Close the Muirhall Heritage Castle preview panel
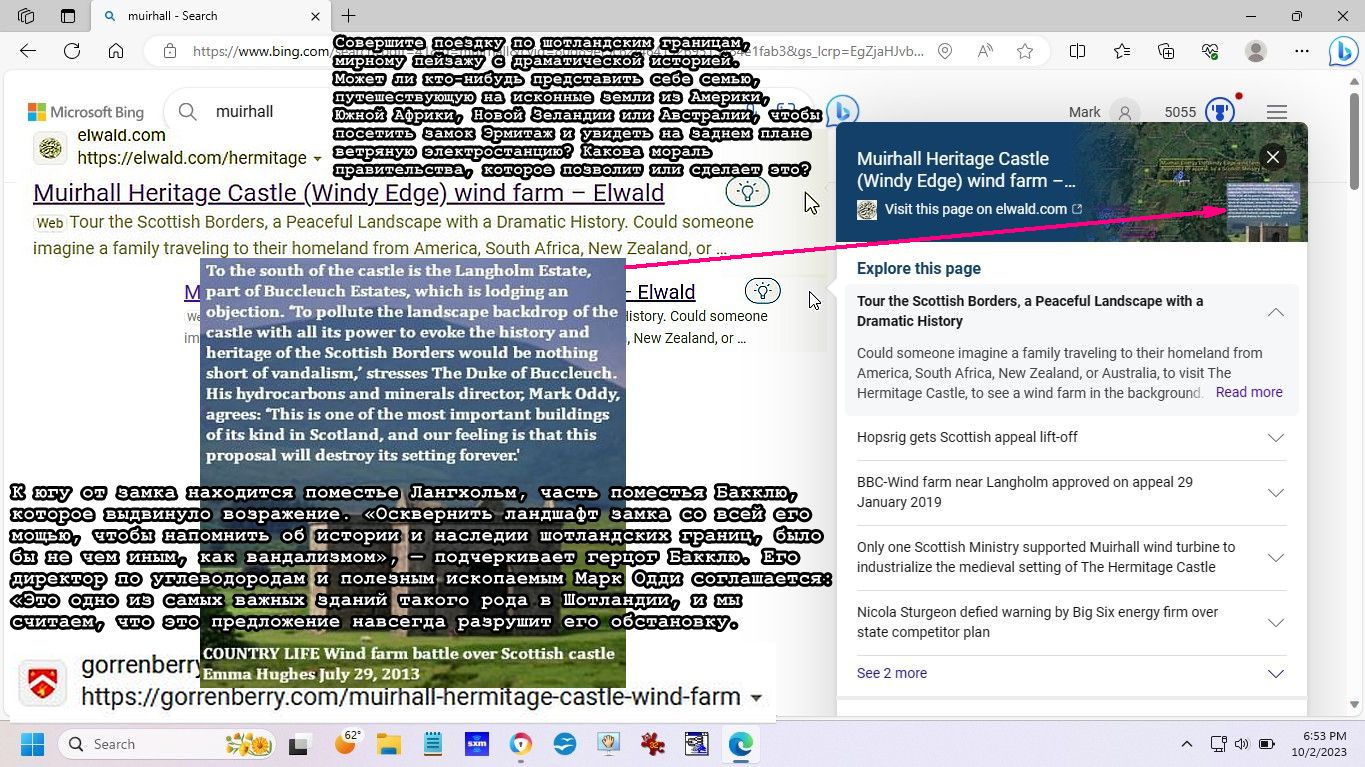1365x767 pixels. (x=1272, y=157)
